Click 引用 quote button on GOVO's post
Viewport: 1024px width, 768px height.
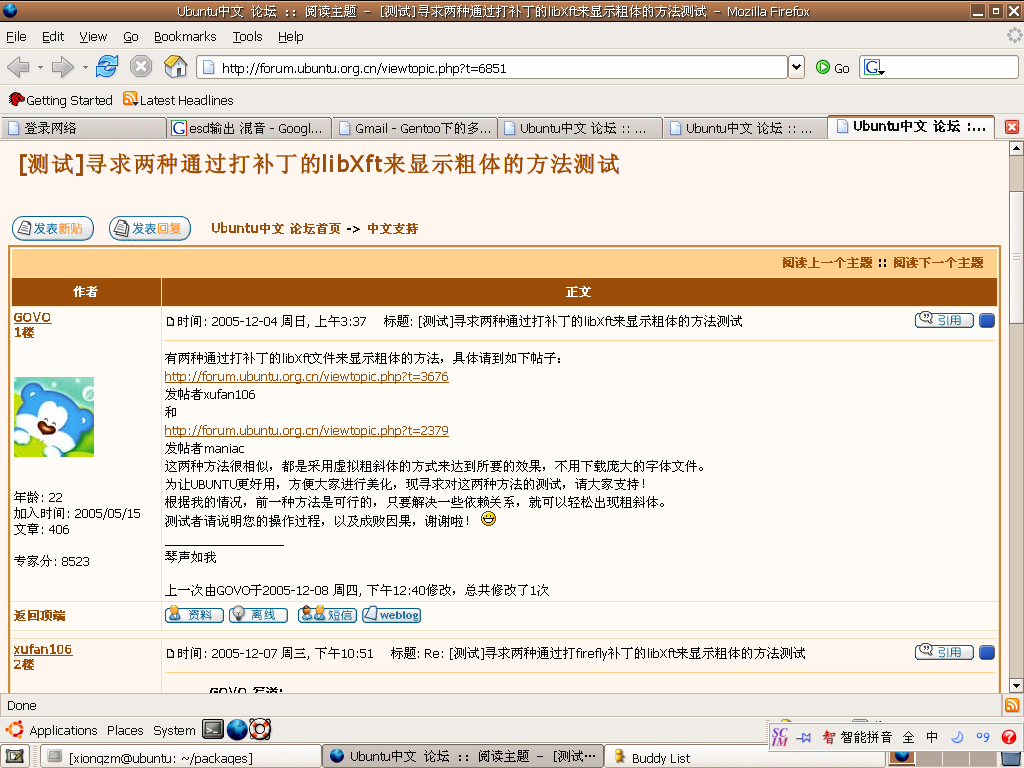944,320
